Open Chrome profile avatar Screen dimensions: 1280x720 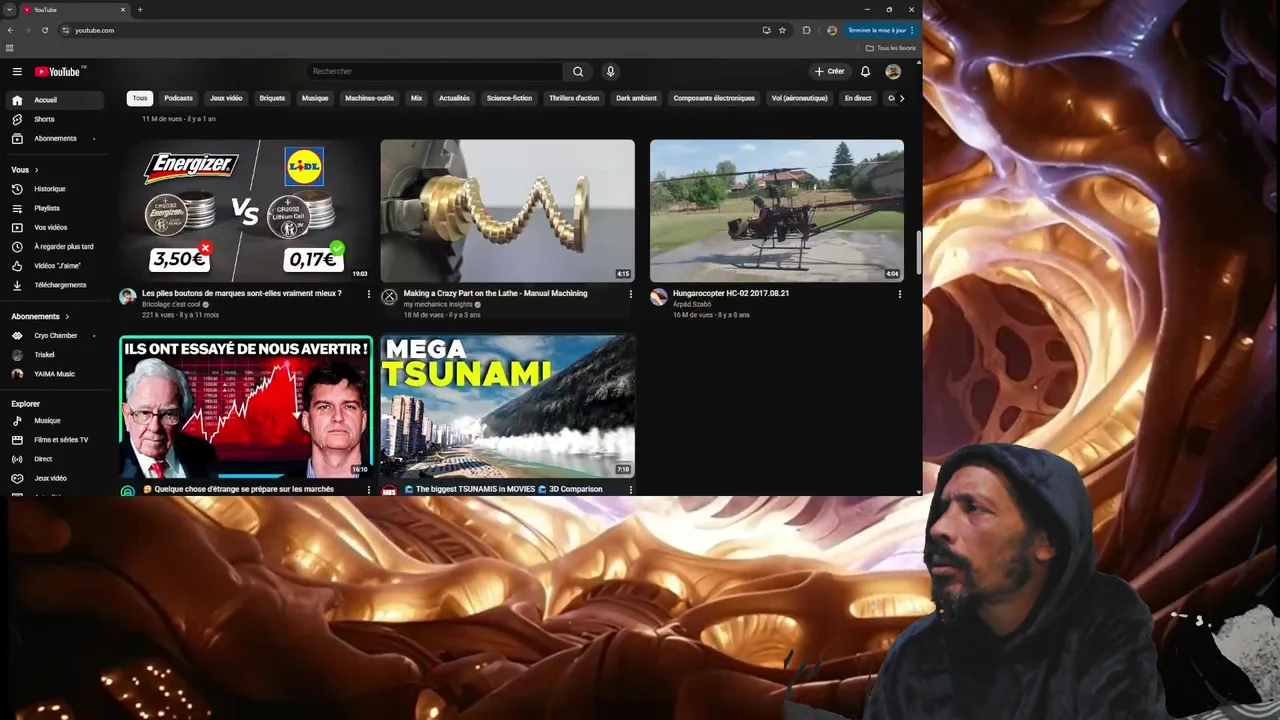point(832,30)
